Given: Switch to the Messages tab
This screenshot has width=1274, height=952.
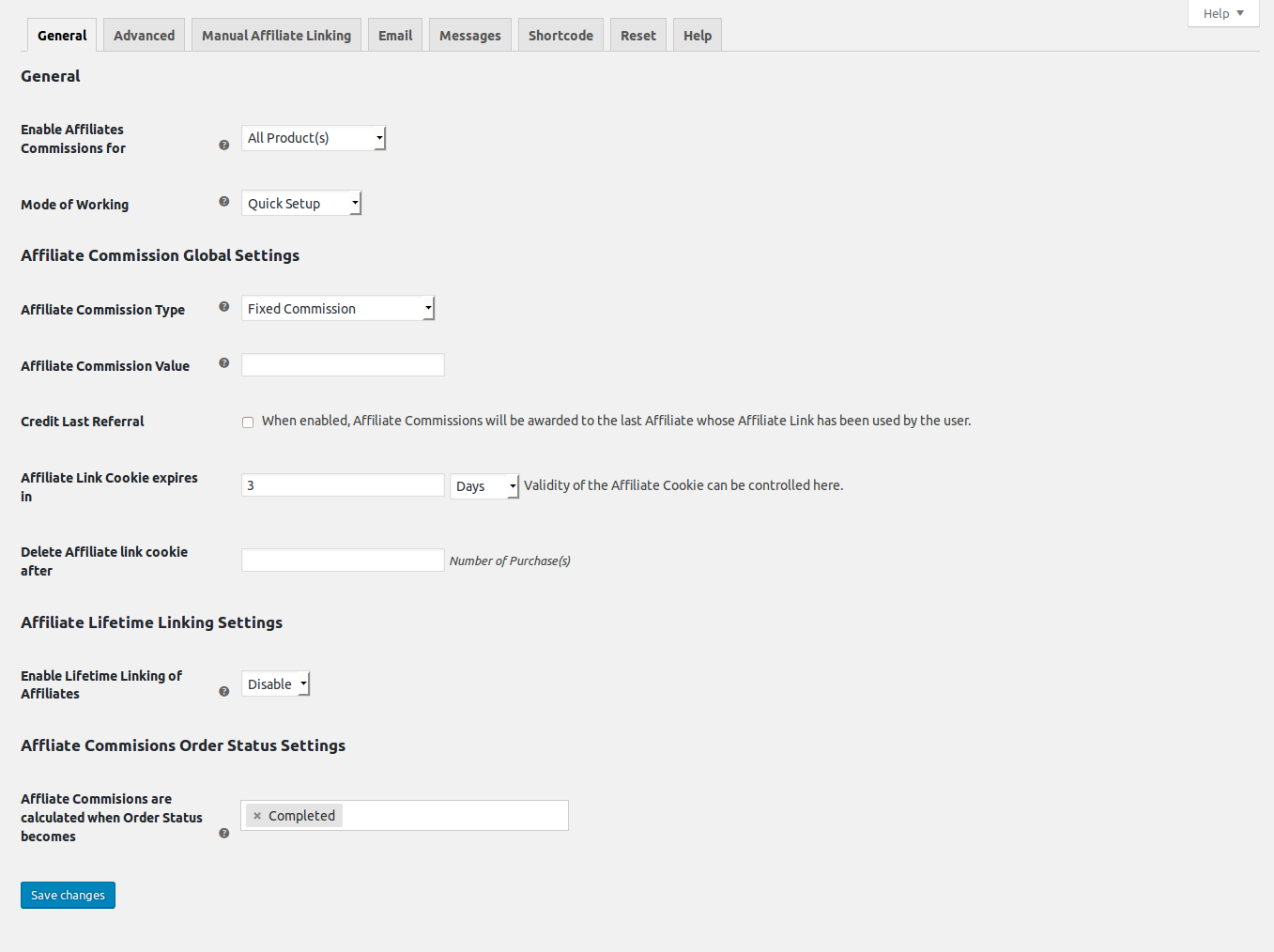Looking at the screenshot, I should (470, 36).
